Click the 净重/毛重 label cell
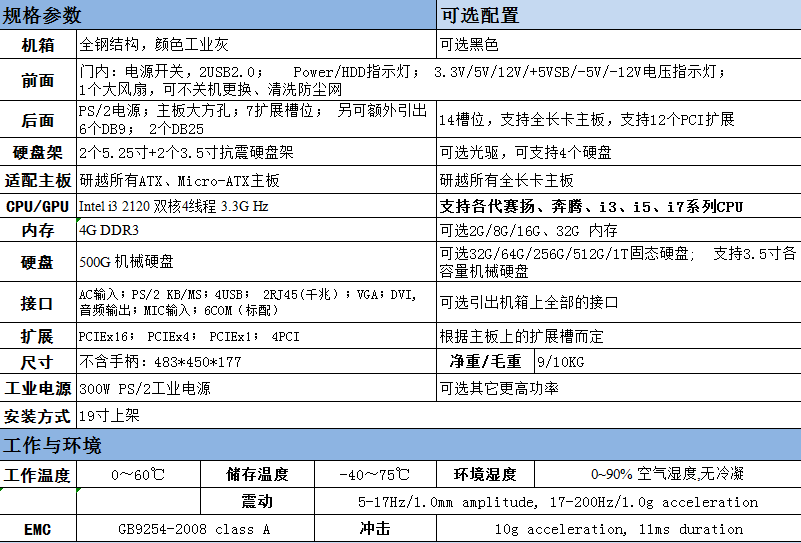 click(x=485, y=362)
